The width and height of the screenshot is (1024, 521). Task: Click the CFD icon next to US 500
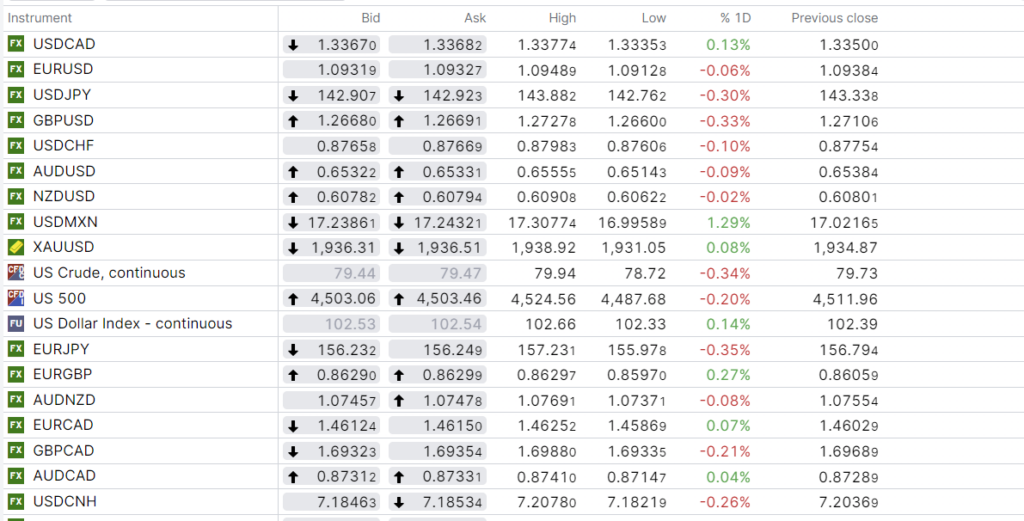tap(15, 298)
